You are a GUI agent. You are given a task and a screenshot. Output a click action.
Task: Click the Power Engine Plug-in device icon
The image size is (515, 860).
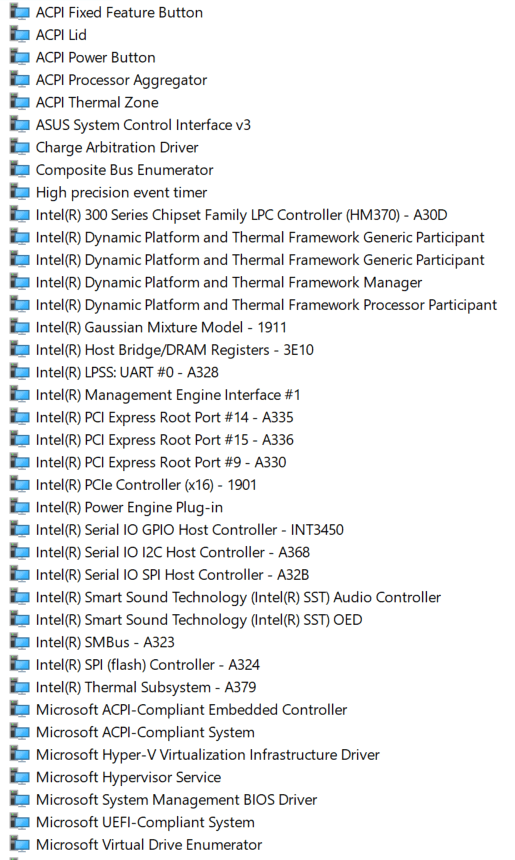click(20, 507)
